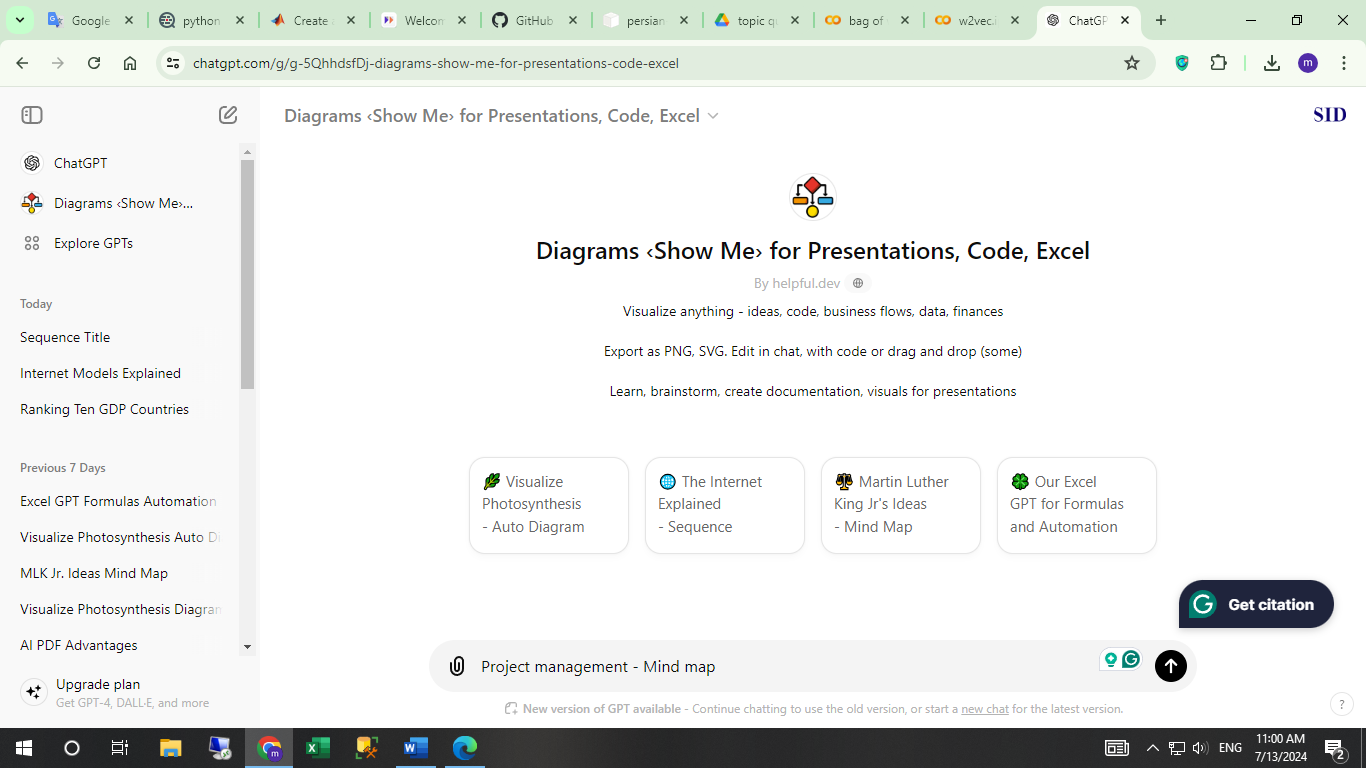Click 'By helpful.dev' author text

[x=798, y=283]
